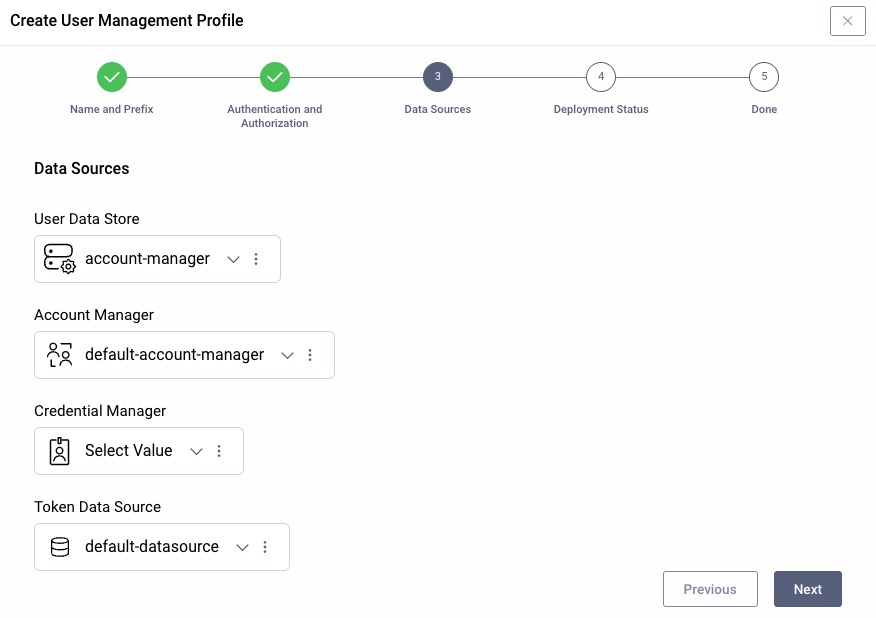Open the default-account-manager dropdown
Screen dimensions: 876x618
click(x=287, y=354)
